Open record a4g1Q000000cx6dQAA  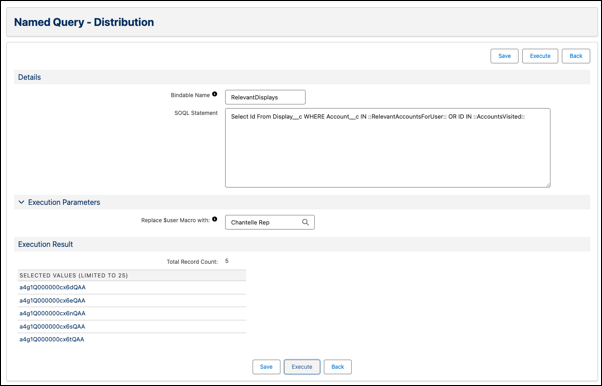point(53,287)
